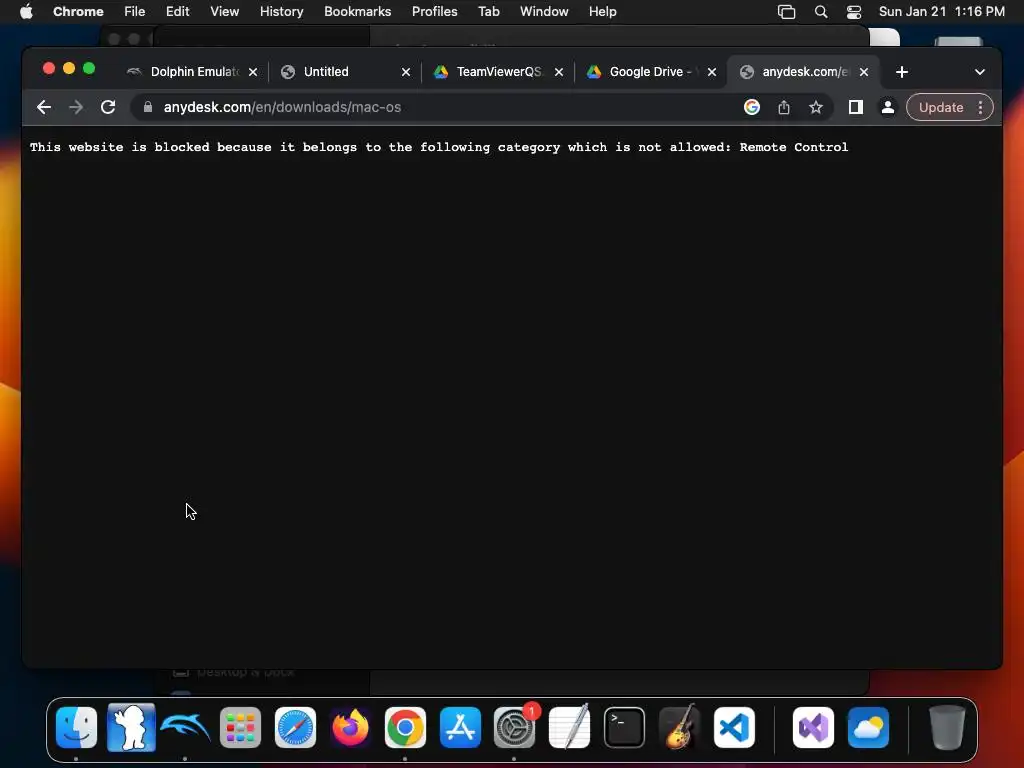Close the anydesk.com tab
Viewport: 1024px width, 768px height.
click(x=864, y=72)
